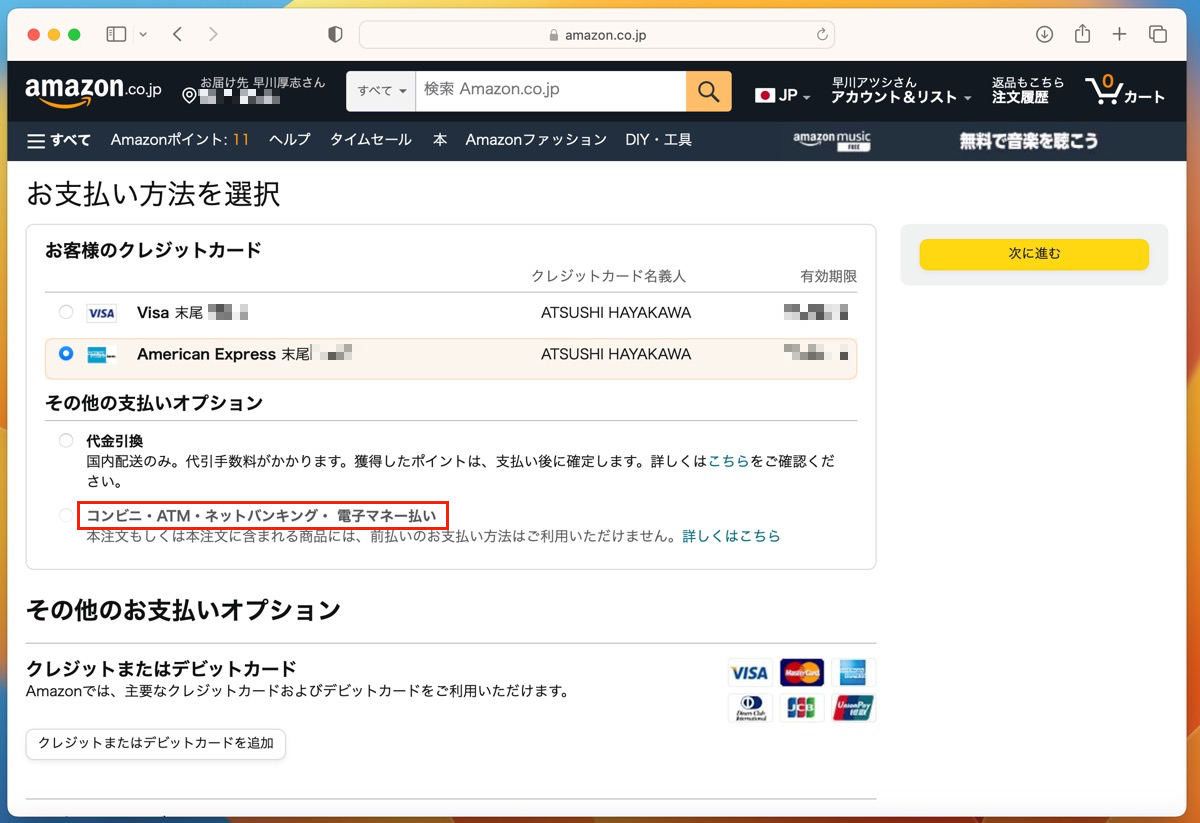Viewport: 1200px width, 823px height.
Task: Open DIY・工具 nav item
Action: tap(659, 140)
